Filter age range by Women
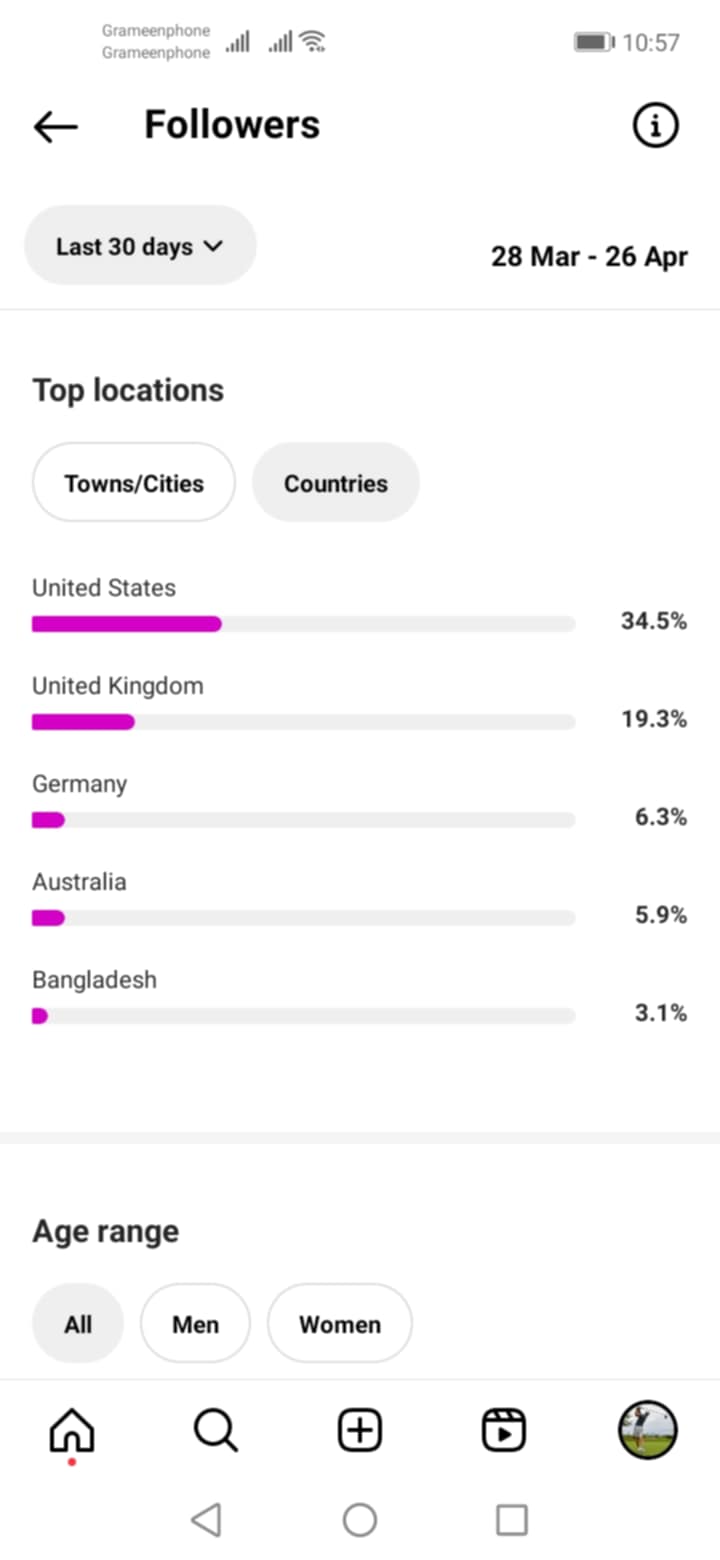This screenshot has height=1560, width=720. (340, 1324)
